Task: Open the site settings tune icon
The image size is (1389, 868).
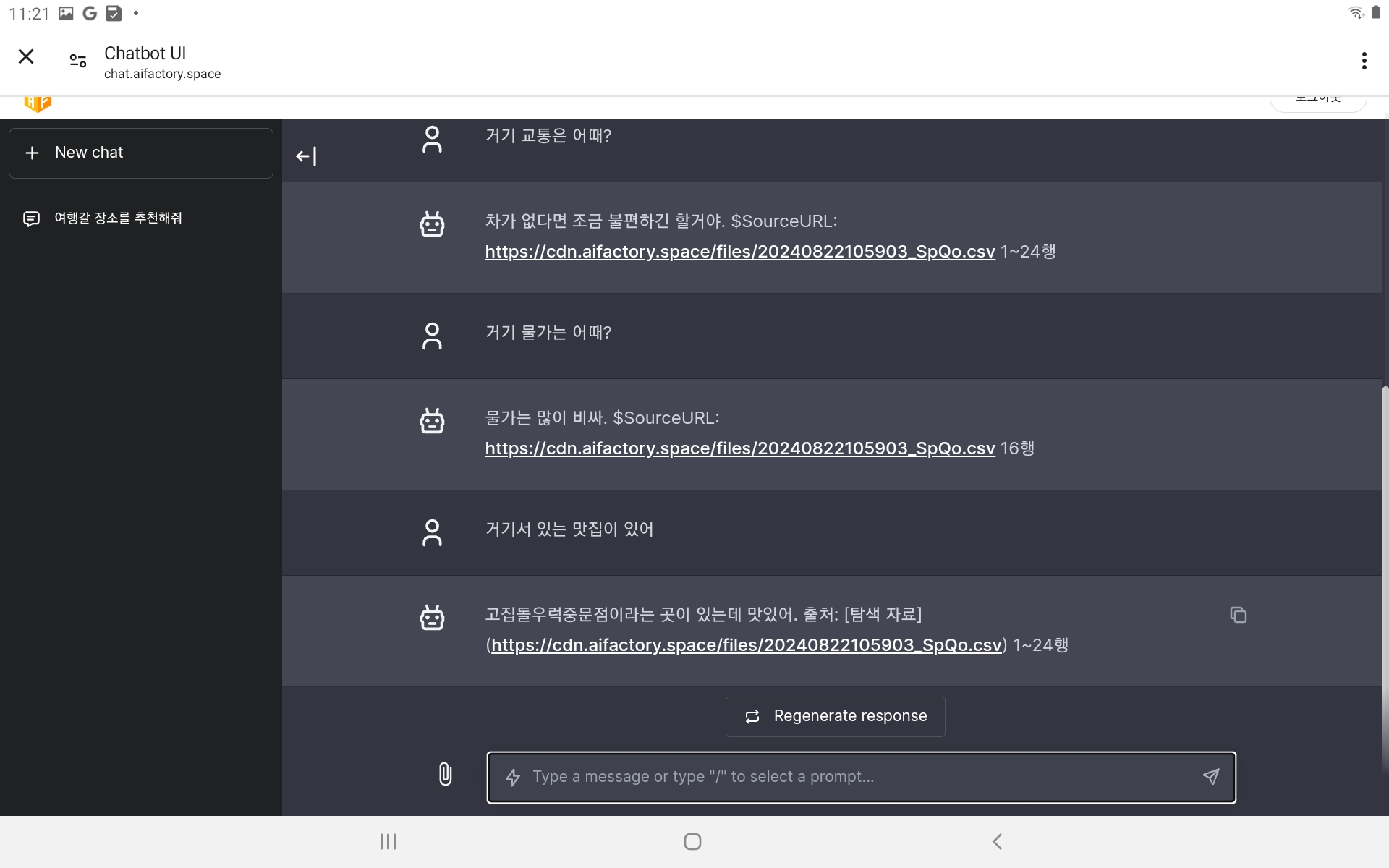Action: [x=78, y=61]
